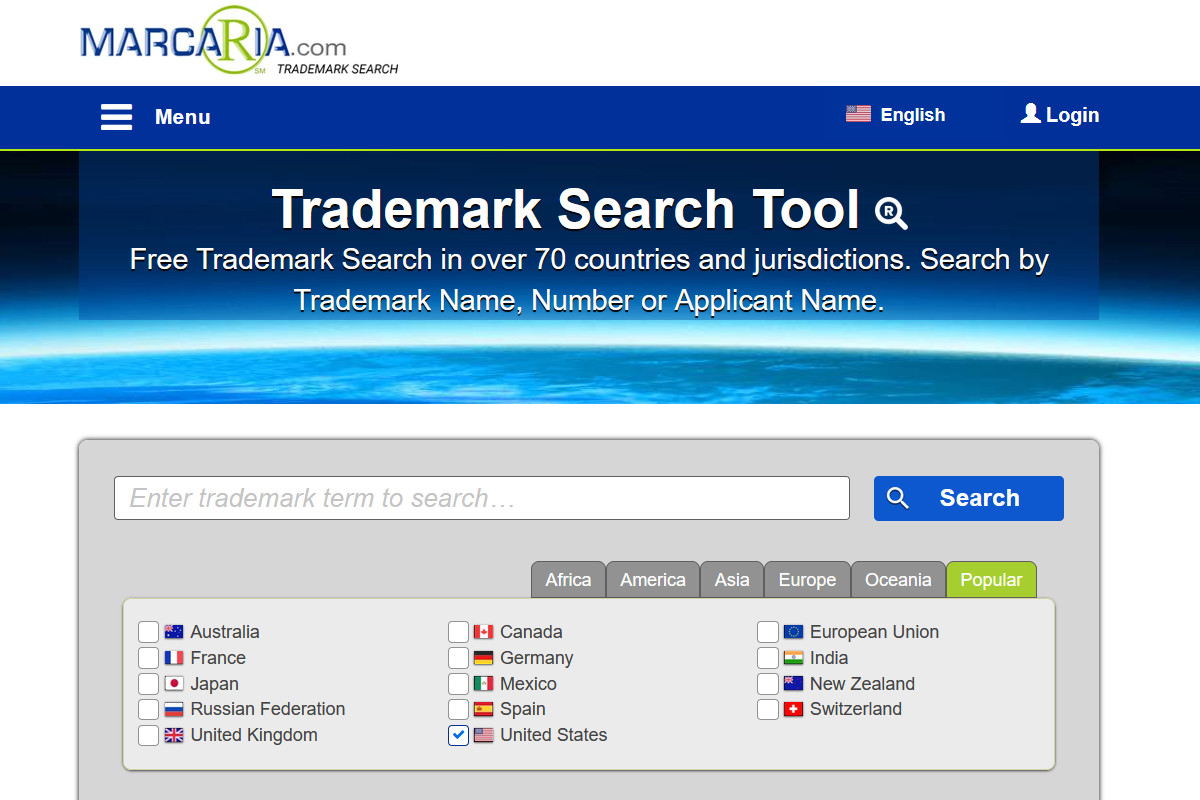Viewport: 1200px width, 800px height.
Task: Click the Australia country label
Action: 225,632
